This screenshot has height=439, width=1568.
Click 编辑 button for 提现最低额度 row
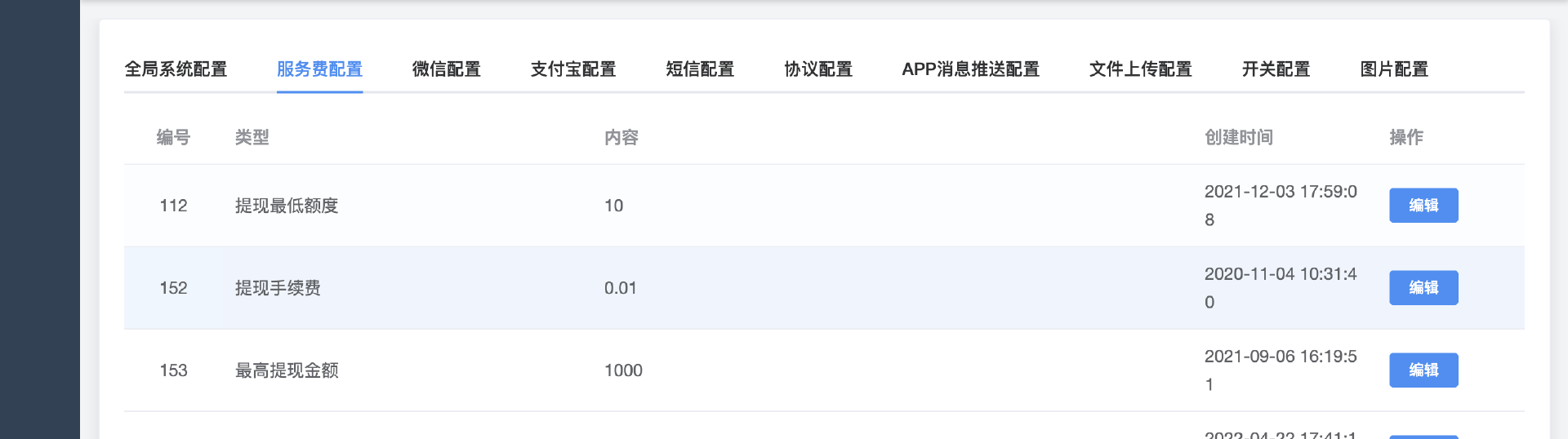(1423, 206)
